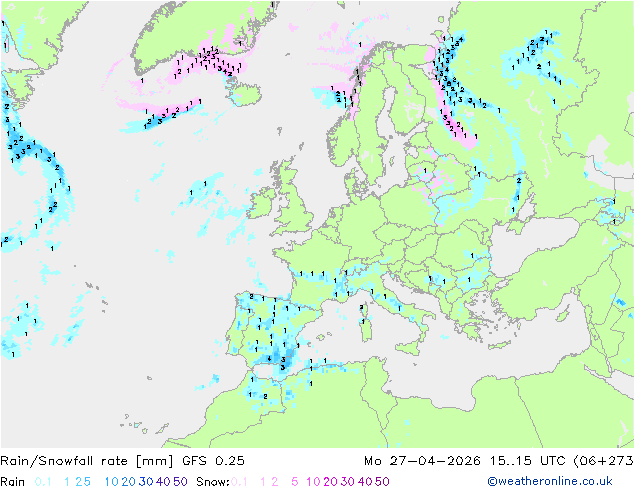The image size is (634, 490).
Task: Select the Snow 5 legend color
Action: click(295, 482)
